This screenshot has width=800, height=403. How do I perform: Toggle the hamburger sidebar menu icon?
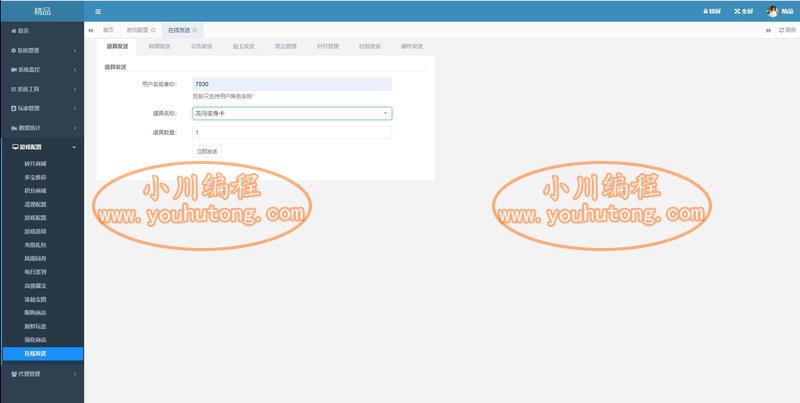pos(98,11)
